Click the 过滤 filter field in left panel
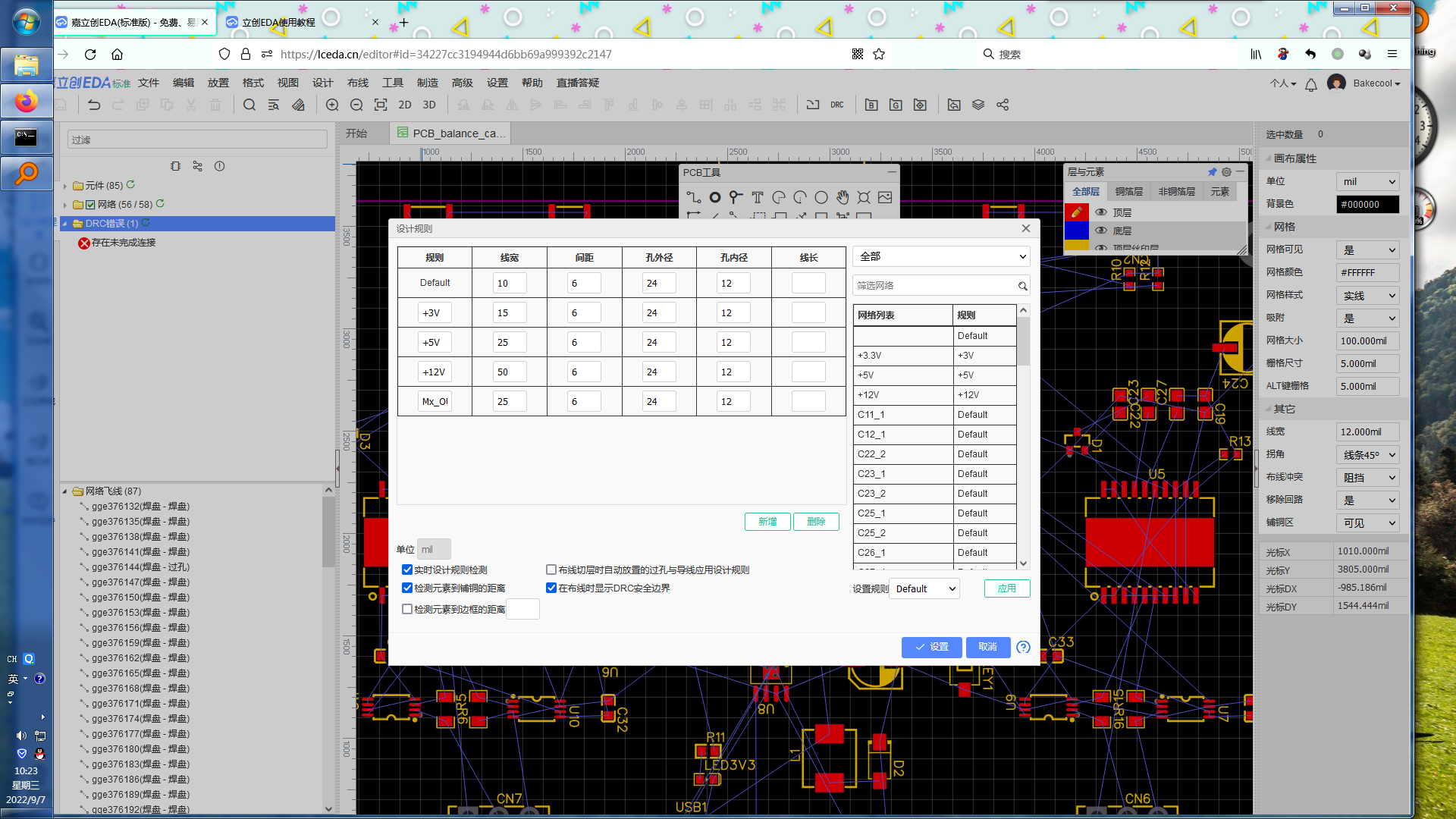1456x819 pixels. (197, 140)
